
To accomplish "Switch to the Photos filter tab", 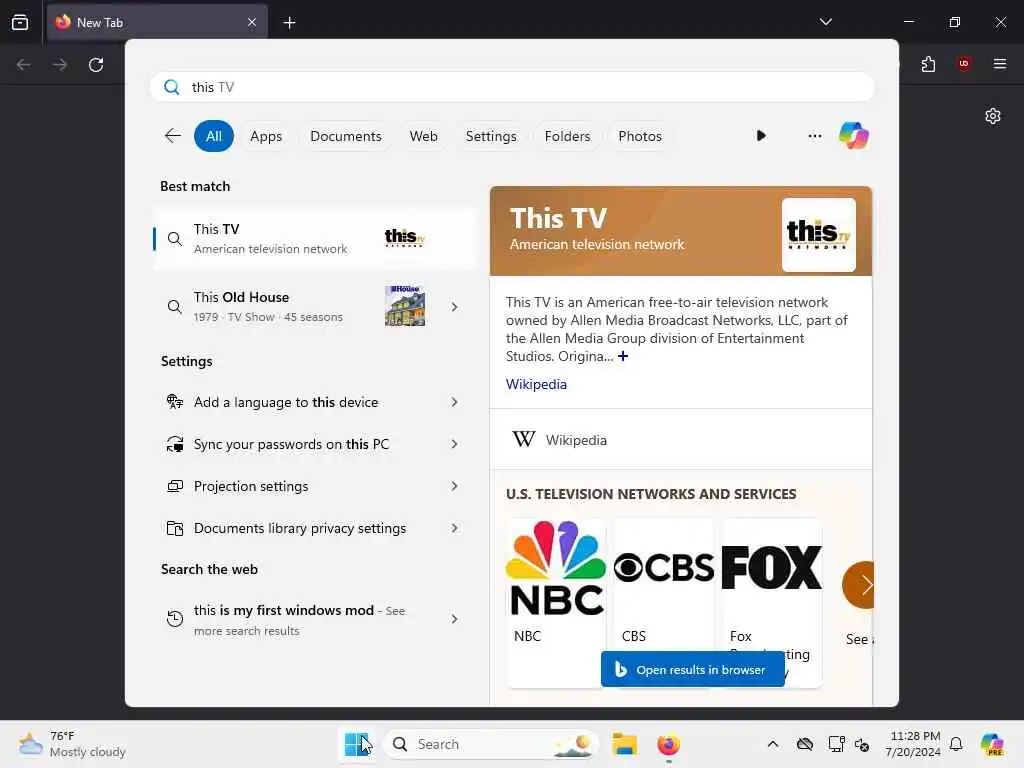I will tap(640, 136).
